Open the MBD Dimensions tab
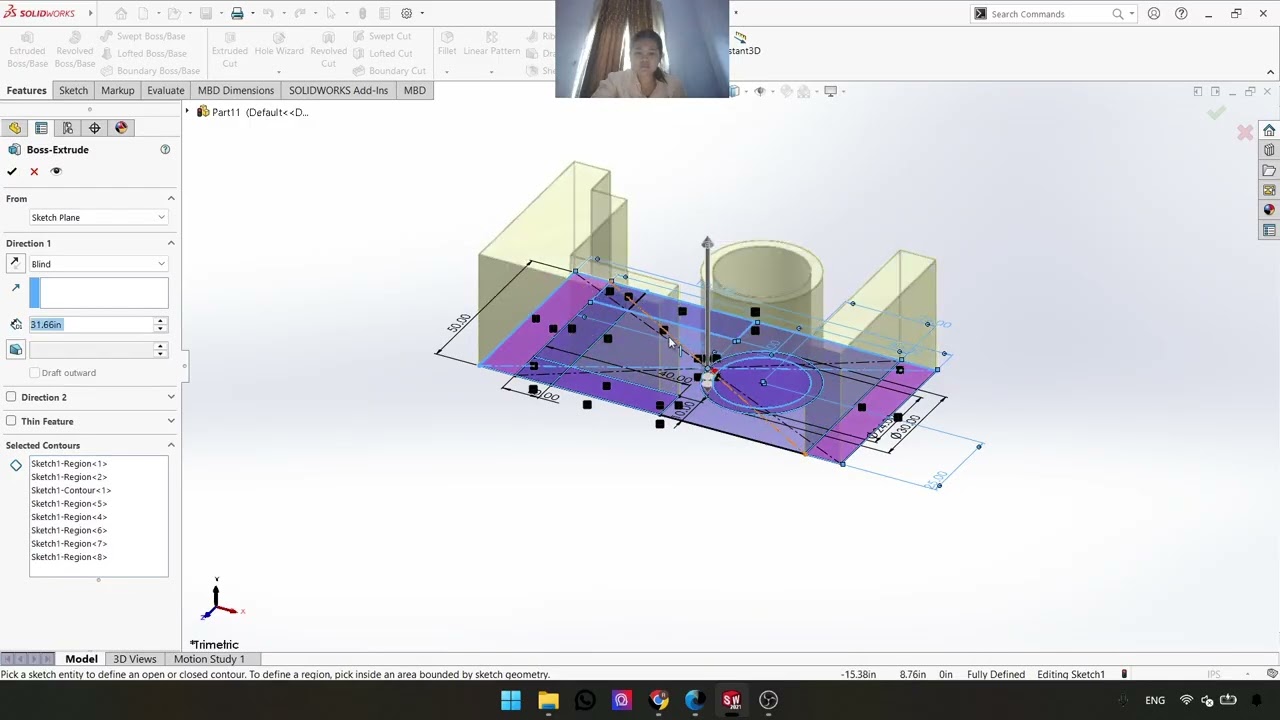This screenshot has height=720, width=1280. point(236,90)
